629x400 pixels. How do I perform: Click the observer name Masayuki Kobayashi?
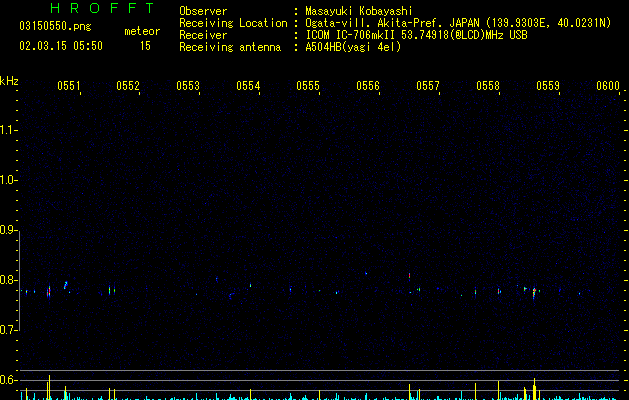359,11
